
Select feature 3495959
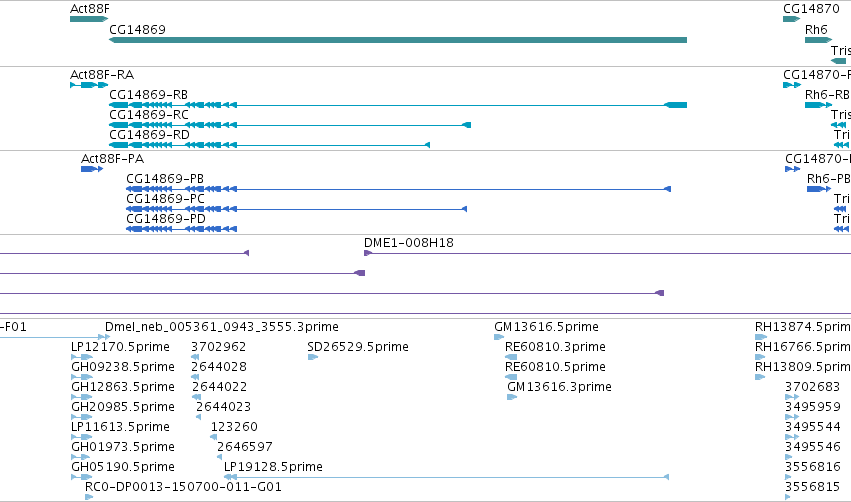(x=812, y=406)
